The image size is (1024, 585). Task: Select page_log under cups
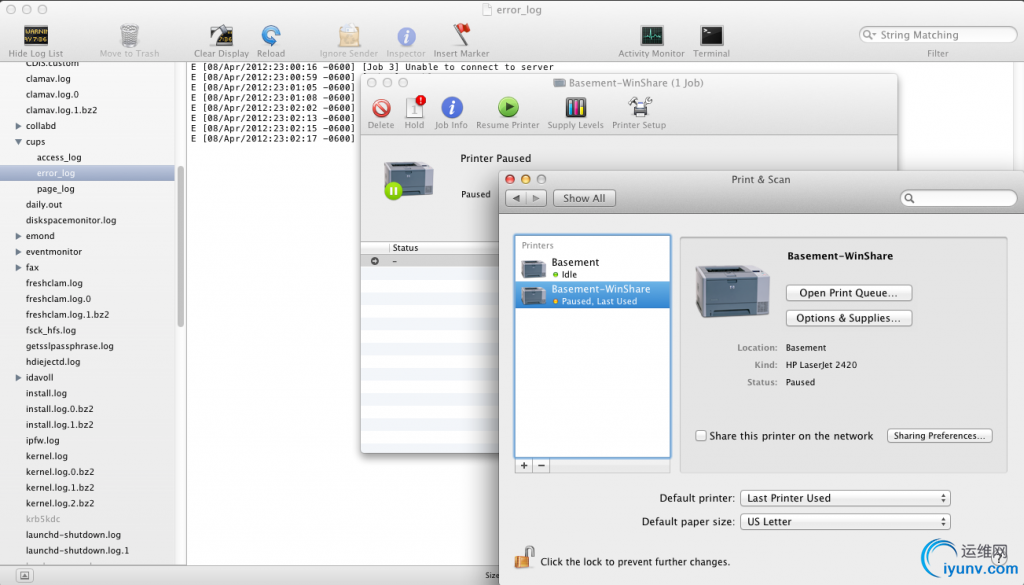56,189
